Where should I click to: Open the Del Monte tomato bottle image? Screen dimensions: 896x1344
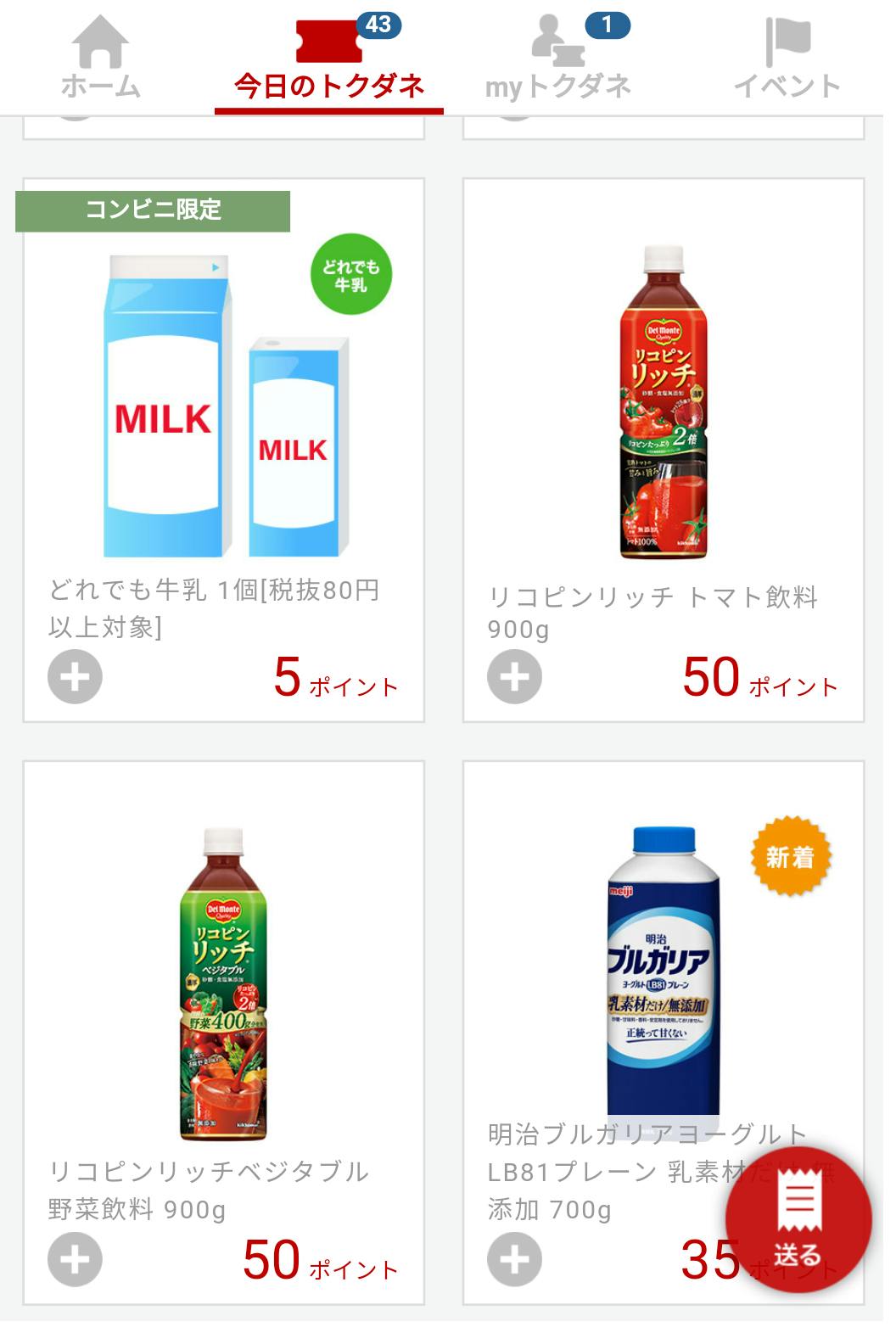pyautogui.click(x=663, y=403)
